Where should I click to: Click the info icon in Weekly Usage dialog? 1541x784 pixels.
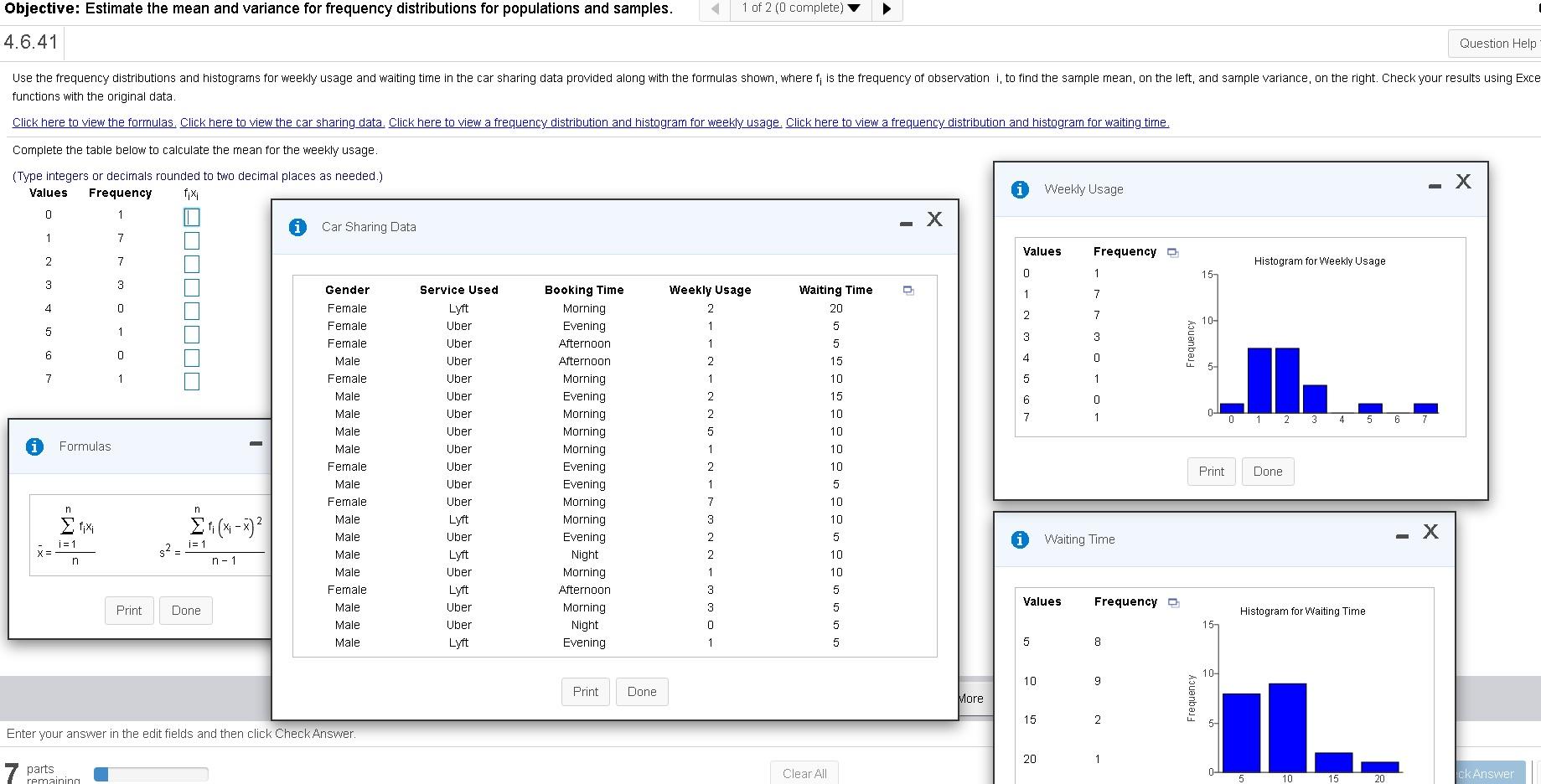click(1020, 189)
